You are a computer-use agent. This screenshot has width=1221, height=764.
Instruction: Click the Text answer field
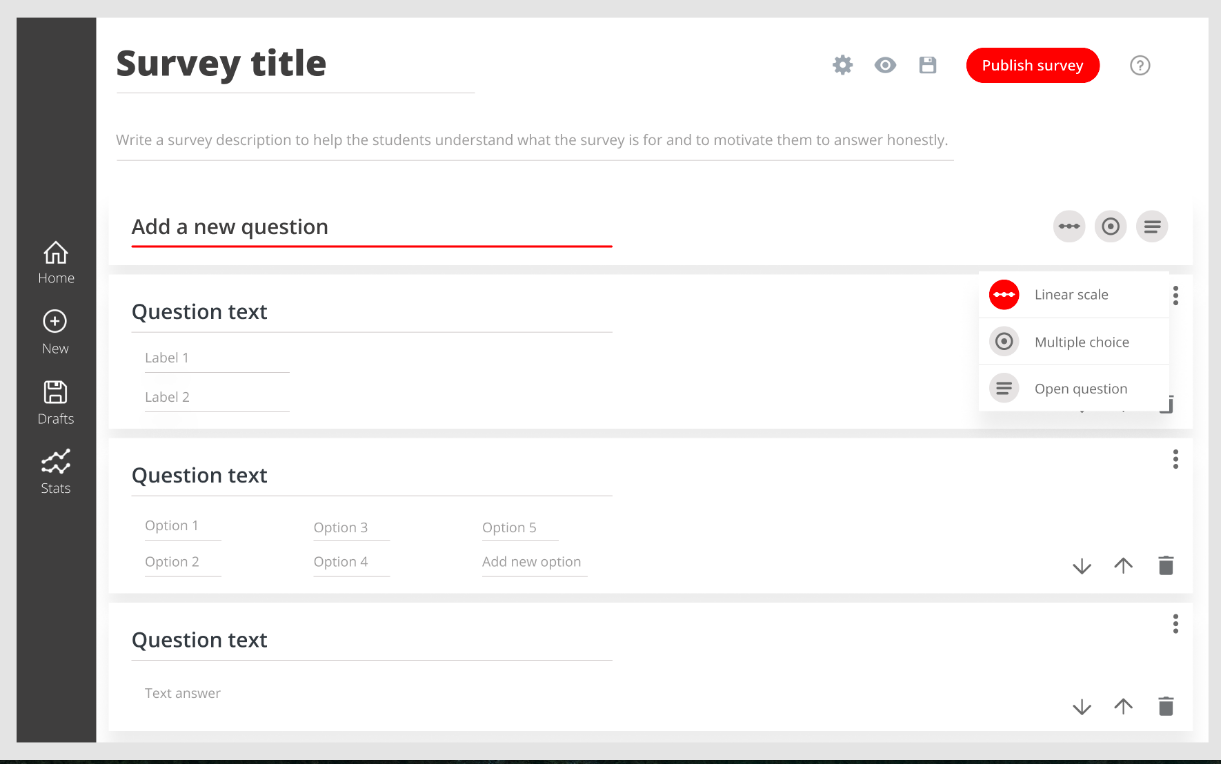[183, 693]
